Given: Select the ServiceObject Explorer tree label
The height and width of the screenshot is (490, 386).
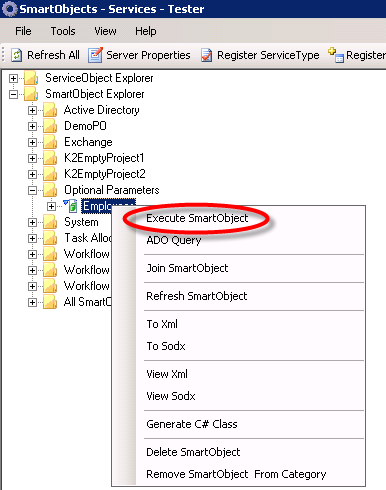Looking at the screenshot, I should (x=99, y=78).
